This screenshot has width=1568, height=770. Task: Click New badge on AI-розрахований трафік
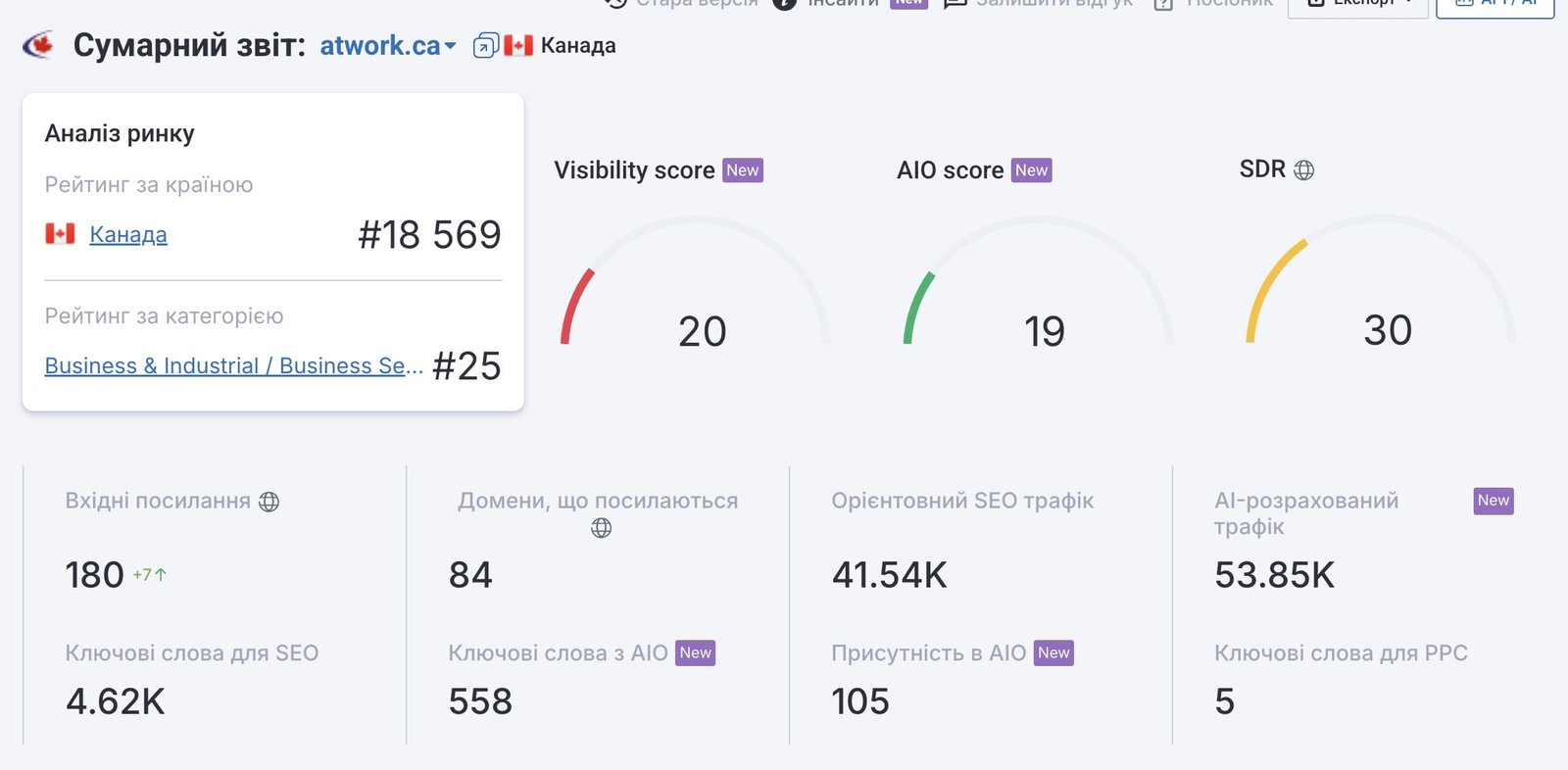[x=1494, y=501]
